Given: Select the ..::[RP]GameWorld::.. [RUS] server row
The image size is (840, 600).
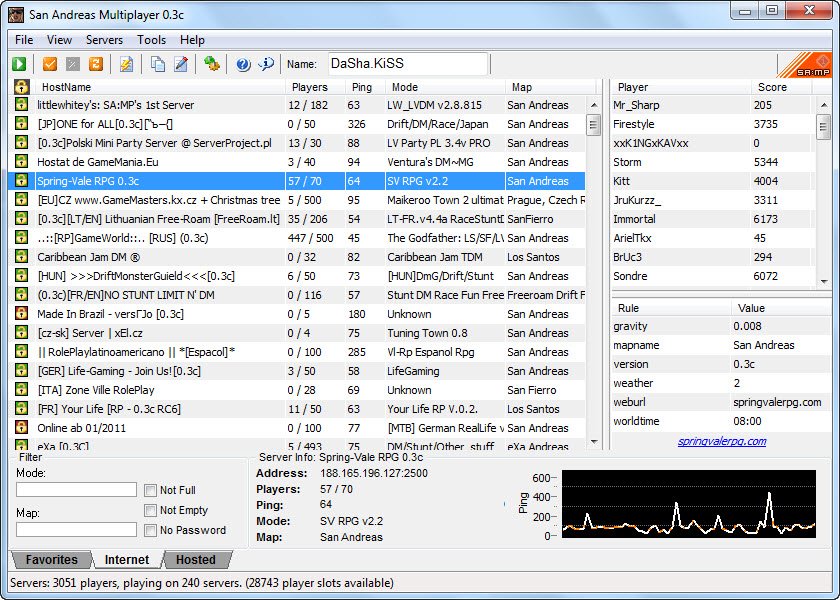Looking at the screenshot, I should (x=297, y=238).
